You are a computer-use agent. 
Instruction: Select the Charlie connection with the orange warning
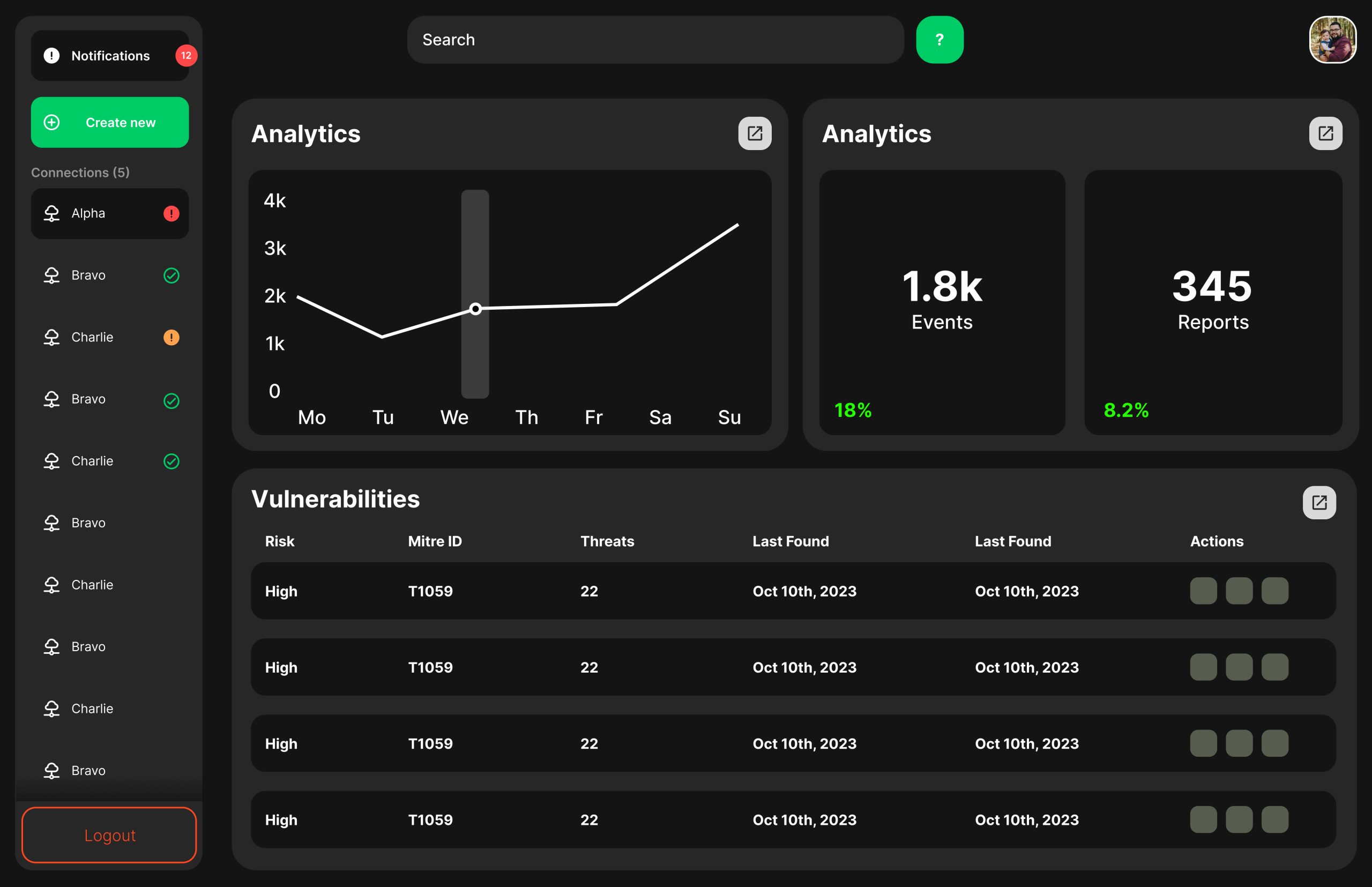click(x=109, y=338)
